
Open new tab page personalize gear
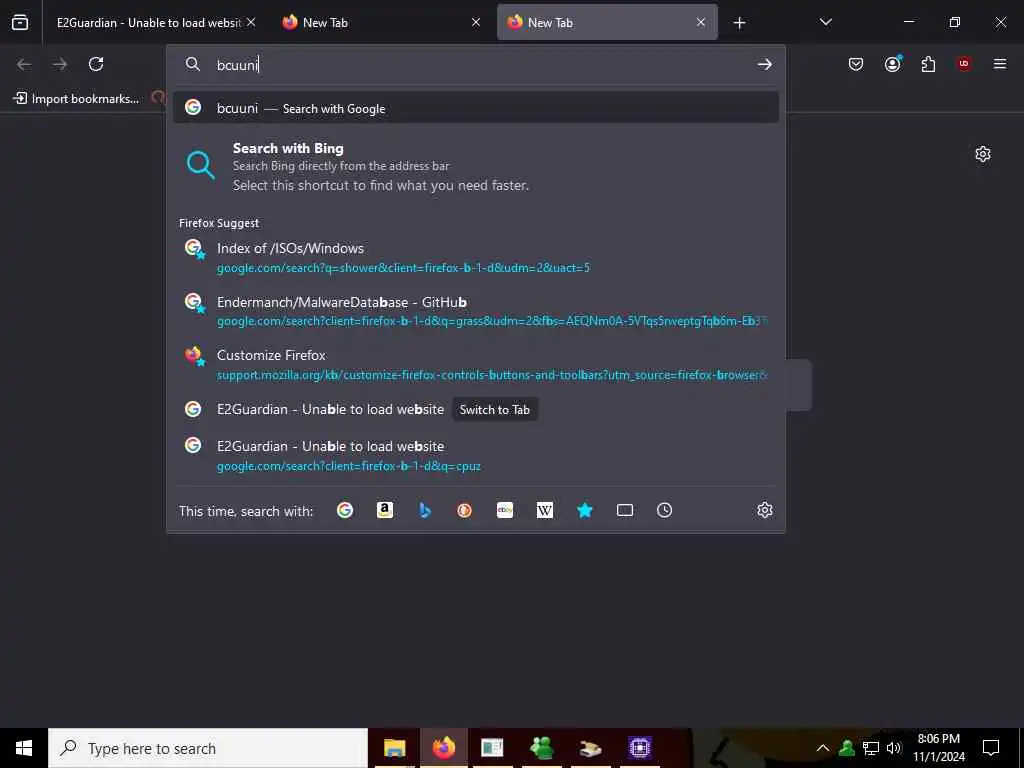tap(982, 154)
